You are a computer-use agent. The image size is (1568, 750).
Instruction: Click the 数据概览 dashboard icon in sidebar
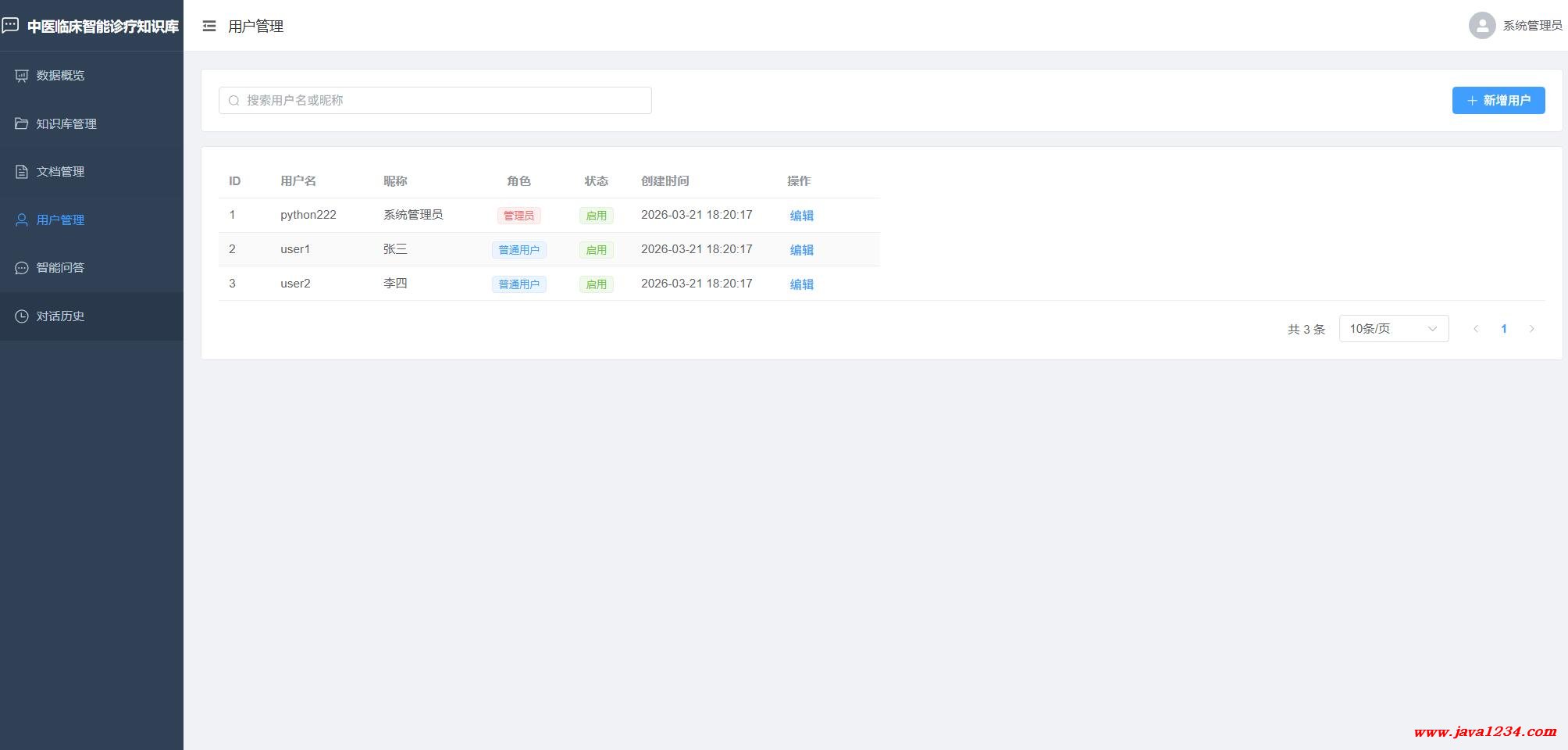click(22, 76)
